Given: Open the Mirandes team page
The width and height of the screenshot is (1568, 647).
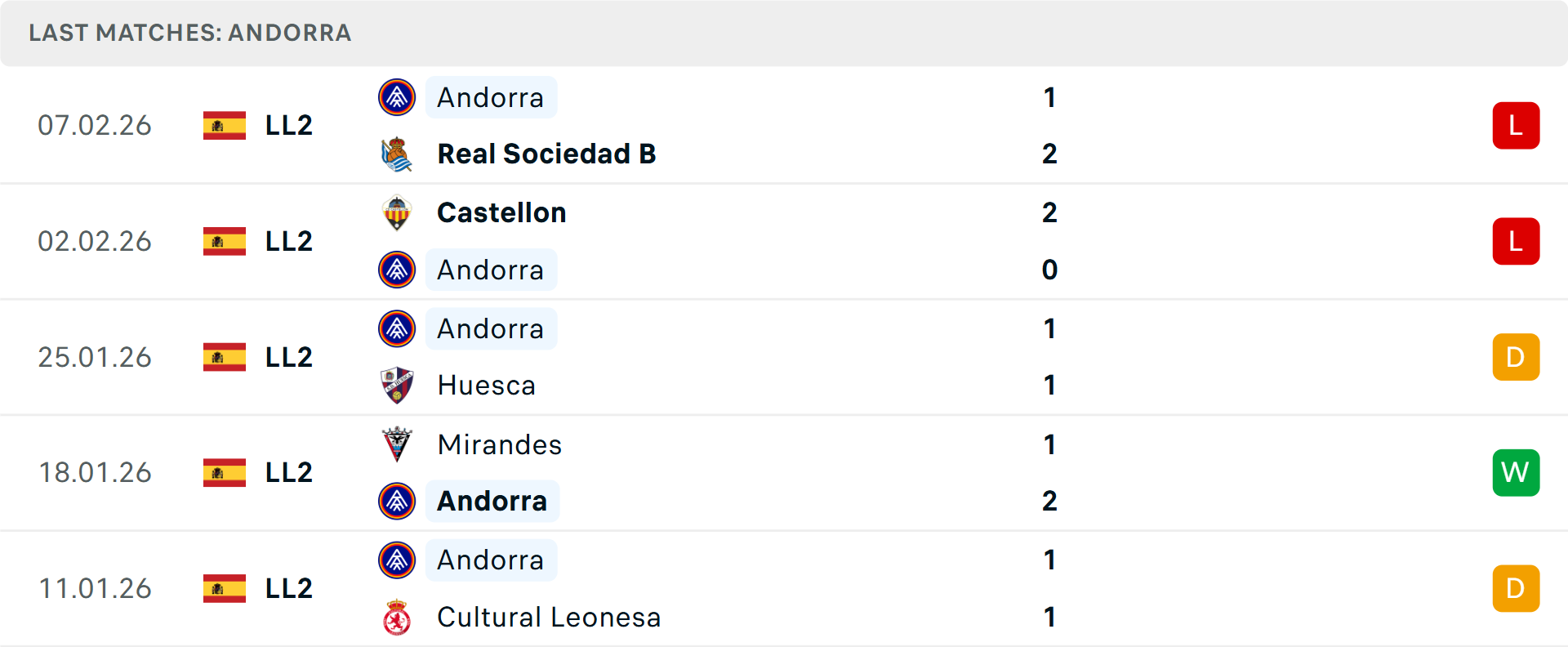Looking at the screenshot, I should tap(499, 444).
